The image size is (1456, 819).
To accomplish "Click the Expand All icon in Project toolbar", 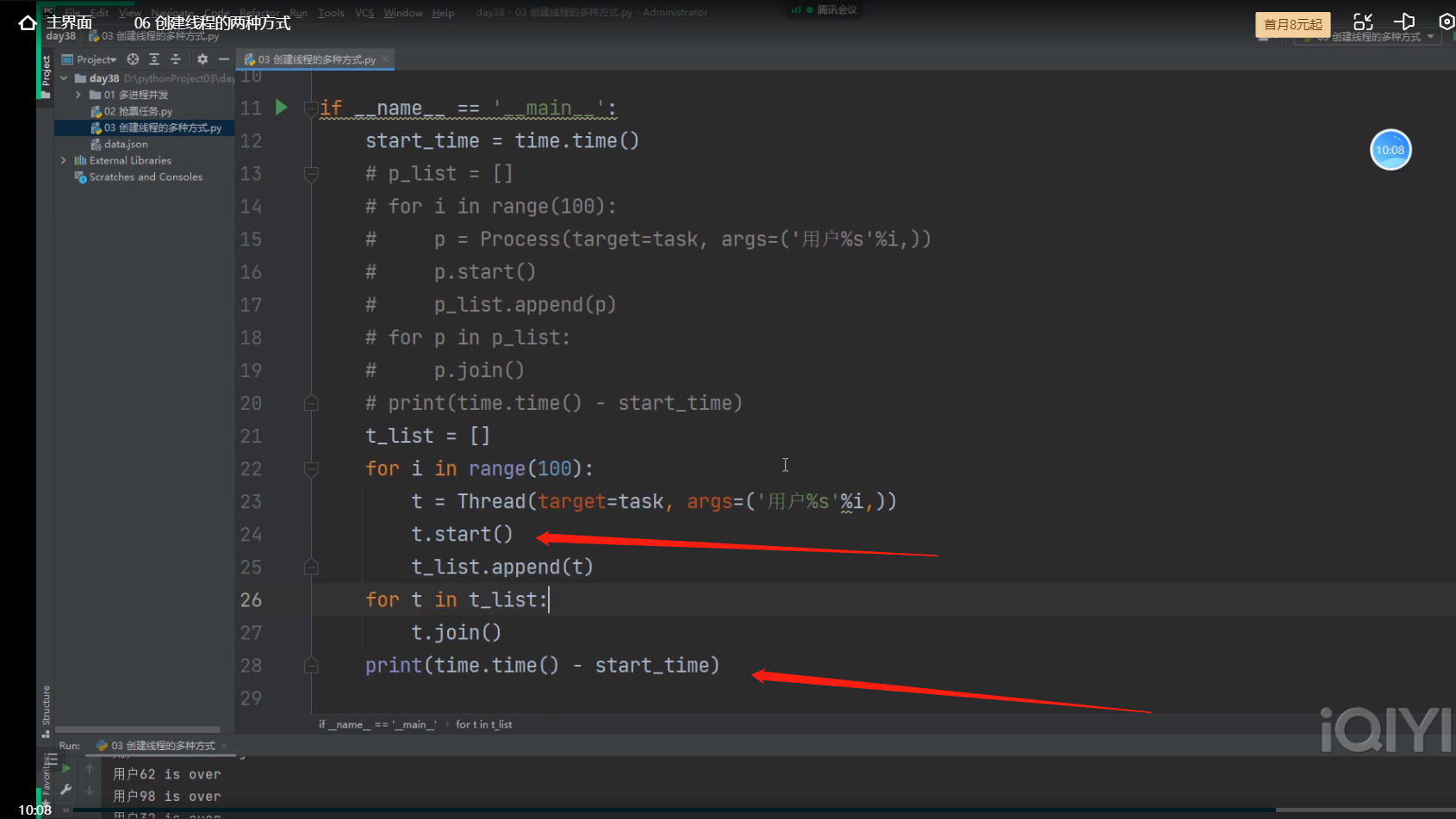I will (154, 59).
